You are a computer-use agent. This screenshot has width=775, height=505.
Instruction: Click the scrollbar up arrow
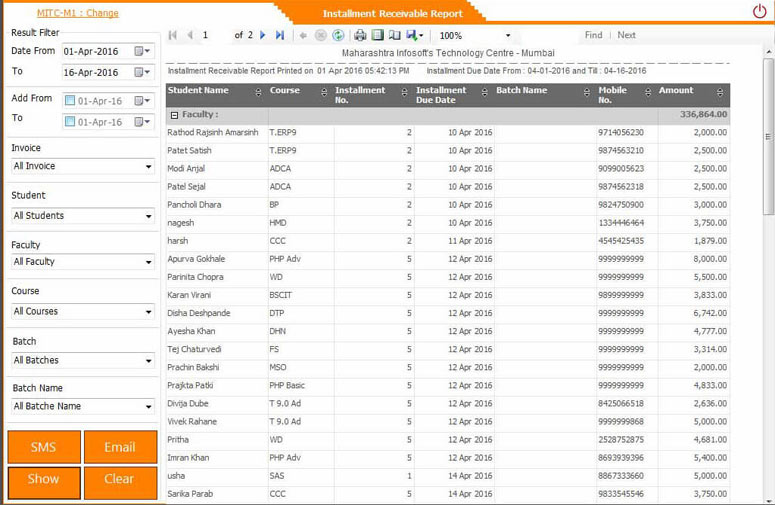pos(768,51)
